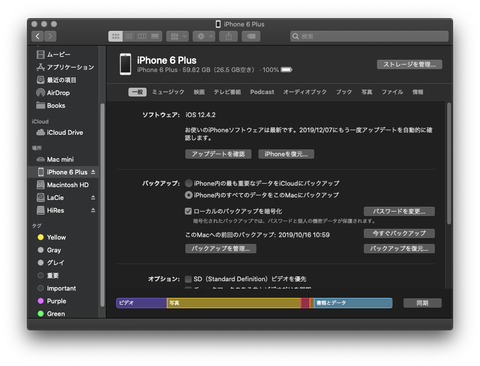Switch to icon view in toolbar
Screen dimensions: 480x366
(x=116, y=36)
